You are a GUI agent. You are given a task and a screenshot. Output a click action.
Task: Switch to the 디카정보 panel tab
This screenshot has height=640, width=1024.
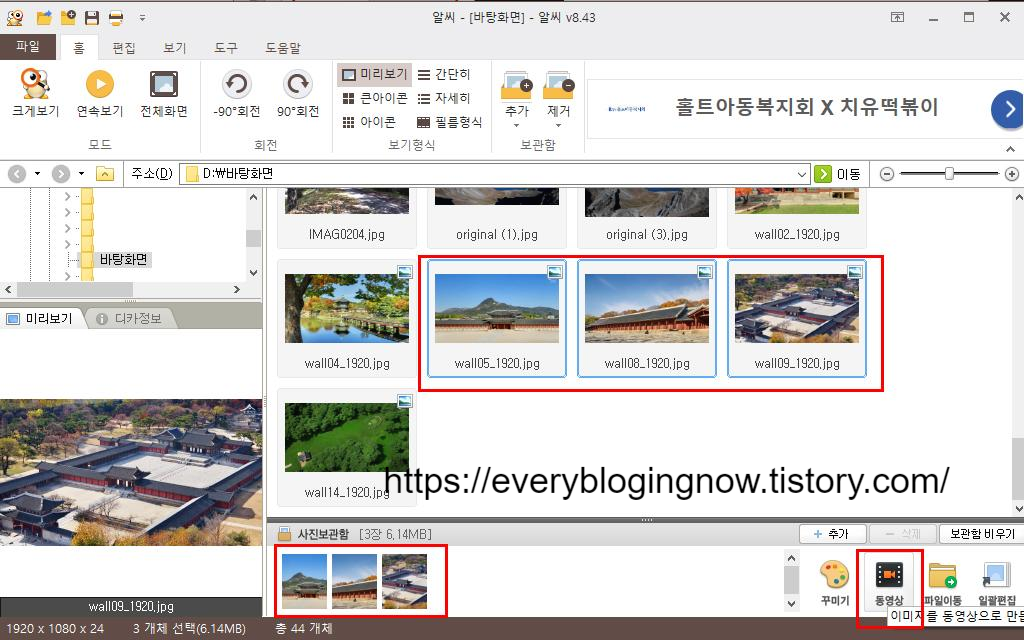tap(129, 318)
